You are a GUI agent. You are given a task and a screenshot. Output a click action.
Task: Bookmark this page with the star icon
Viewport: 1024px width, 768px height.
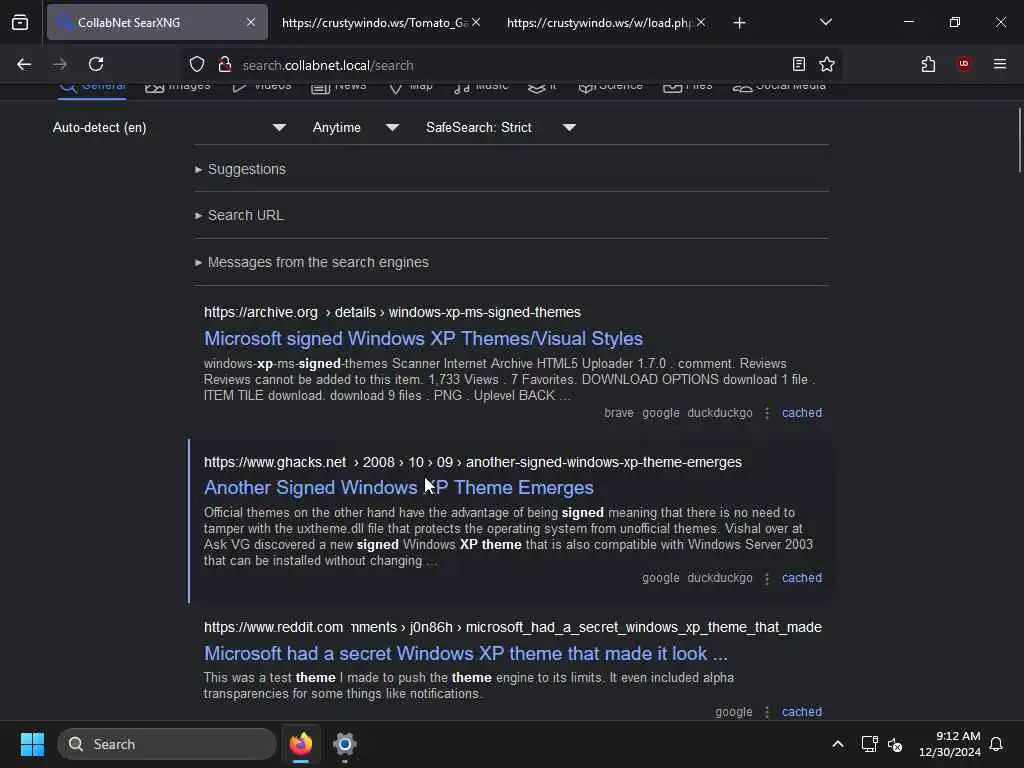[x=827, y=64]
